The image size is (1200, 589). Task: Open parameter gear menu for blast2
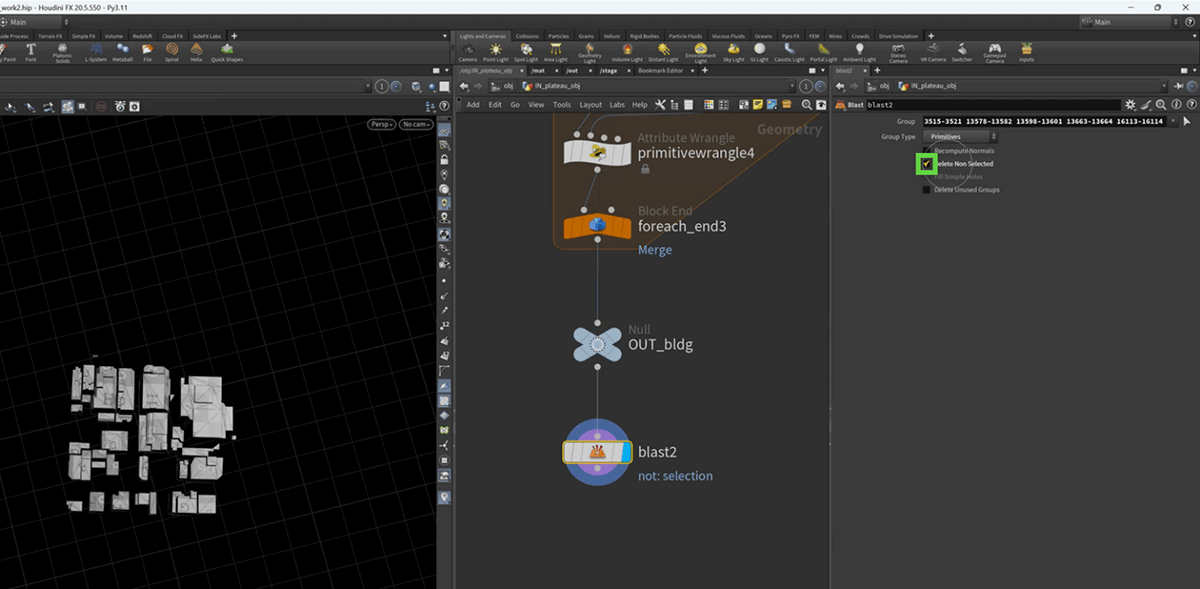1130,104
